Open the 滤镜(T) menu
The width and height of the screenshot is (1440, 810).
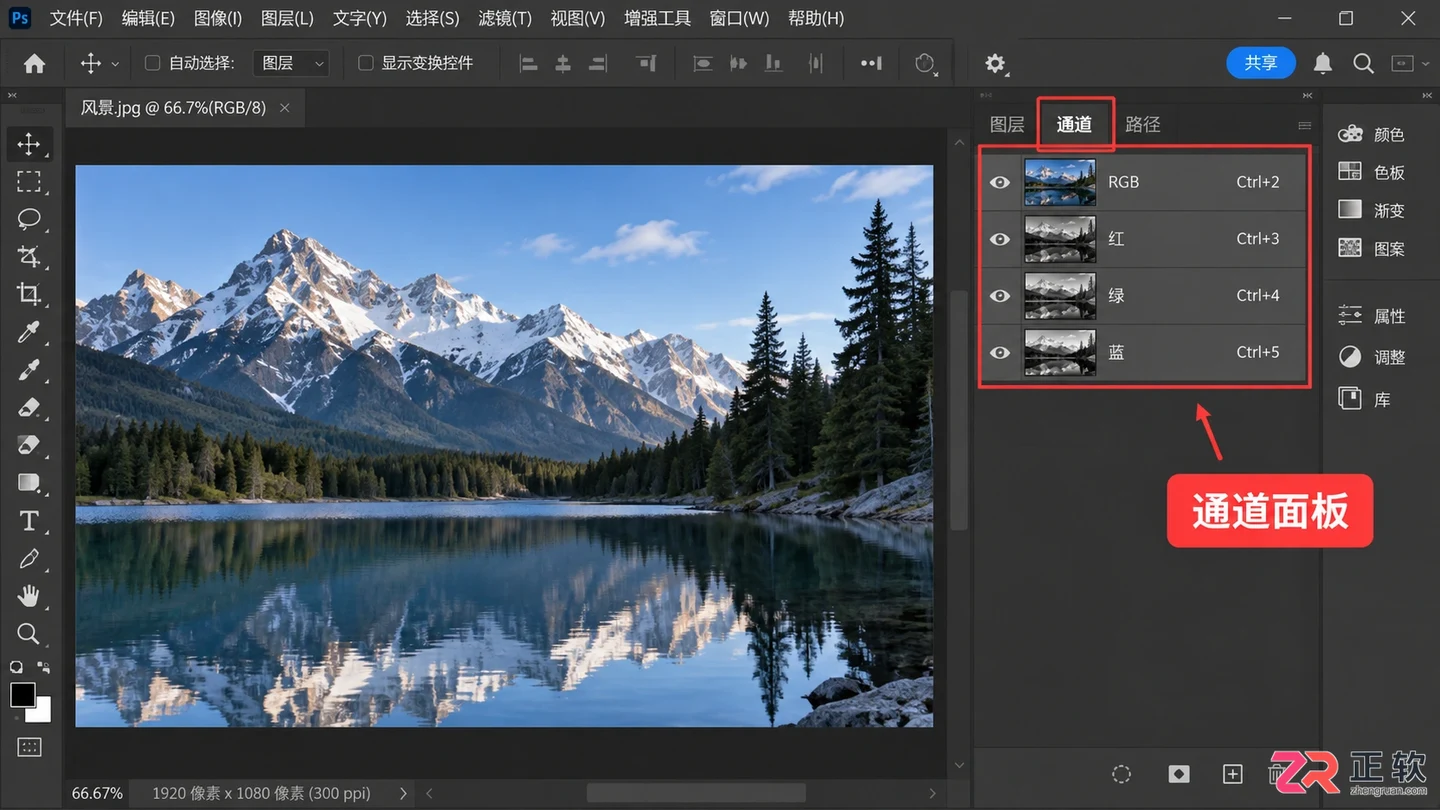point(505,18)
